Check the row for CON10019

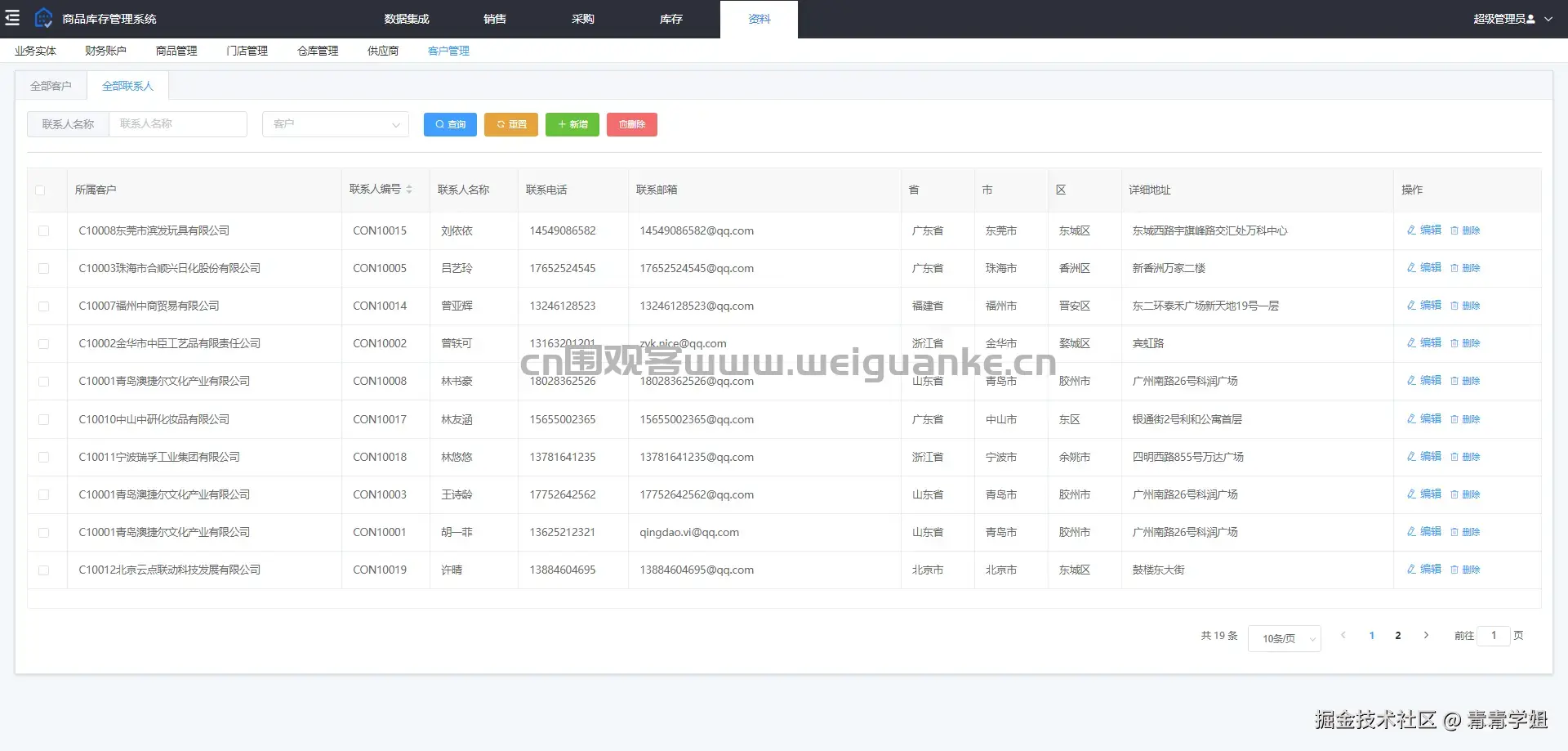tap(43, 570)
